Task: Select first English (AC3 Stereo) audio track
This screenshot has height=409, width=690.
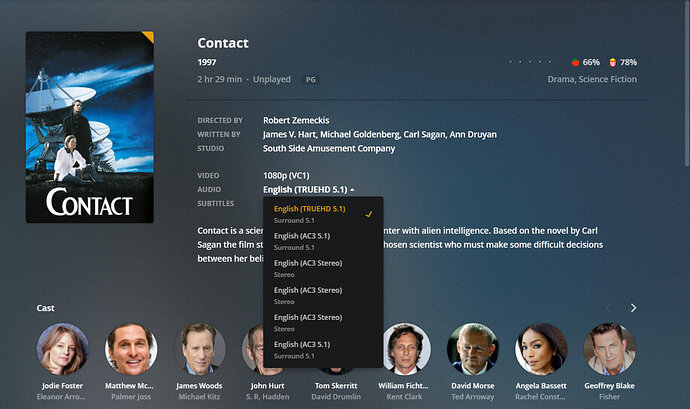Action: [x=323, y=269]
